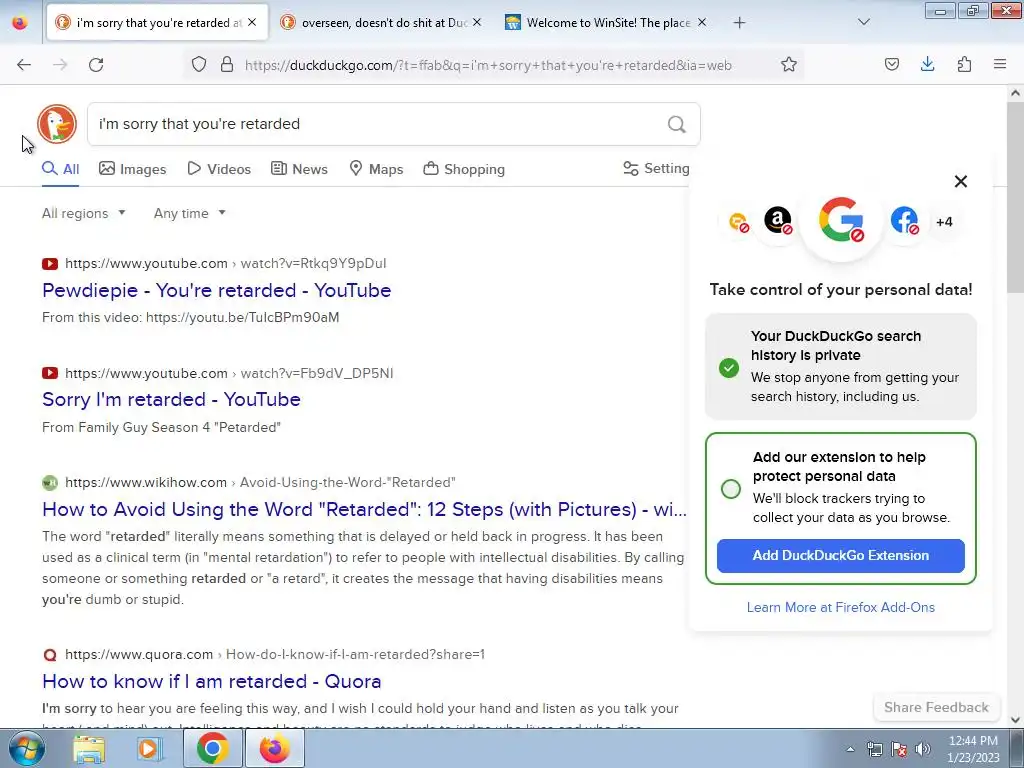The image size is (1024, 768).
Task: Open a new tab with the plus button
Action: tap(739, 23)
